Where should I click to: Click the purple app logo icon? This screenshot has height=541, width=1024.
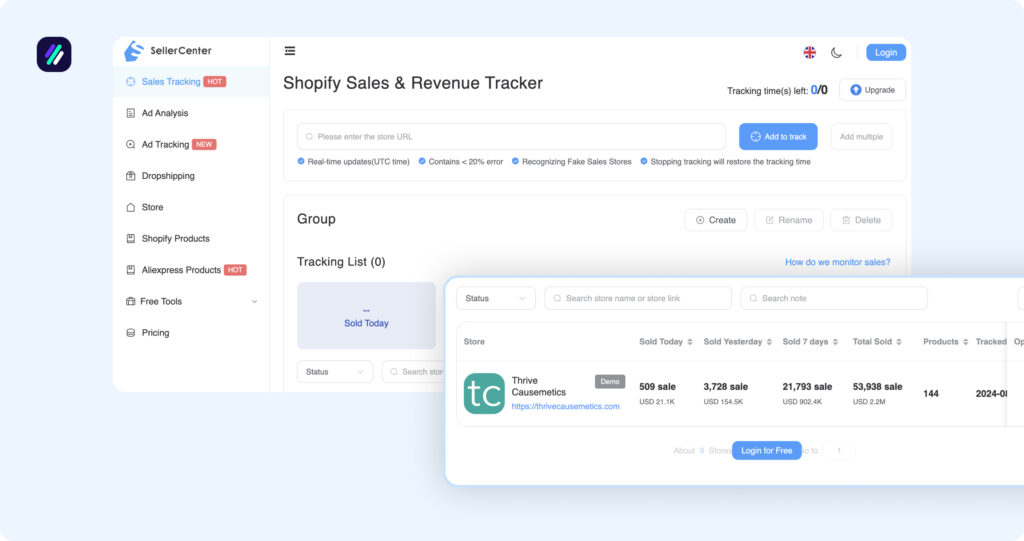click(x=54, y=54)
